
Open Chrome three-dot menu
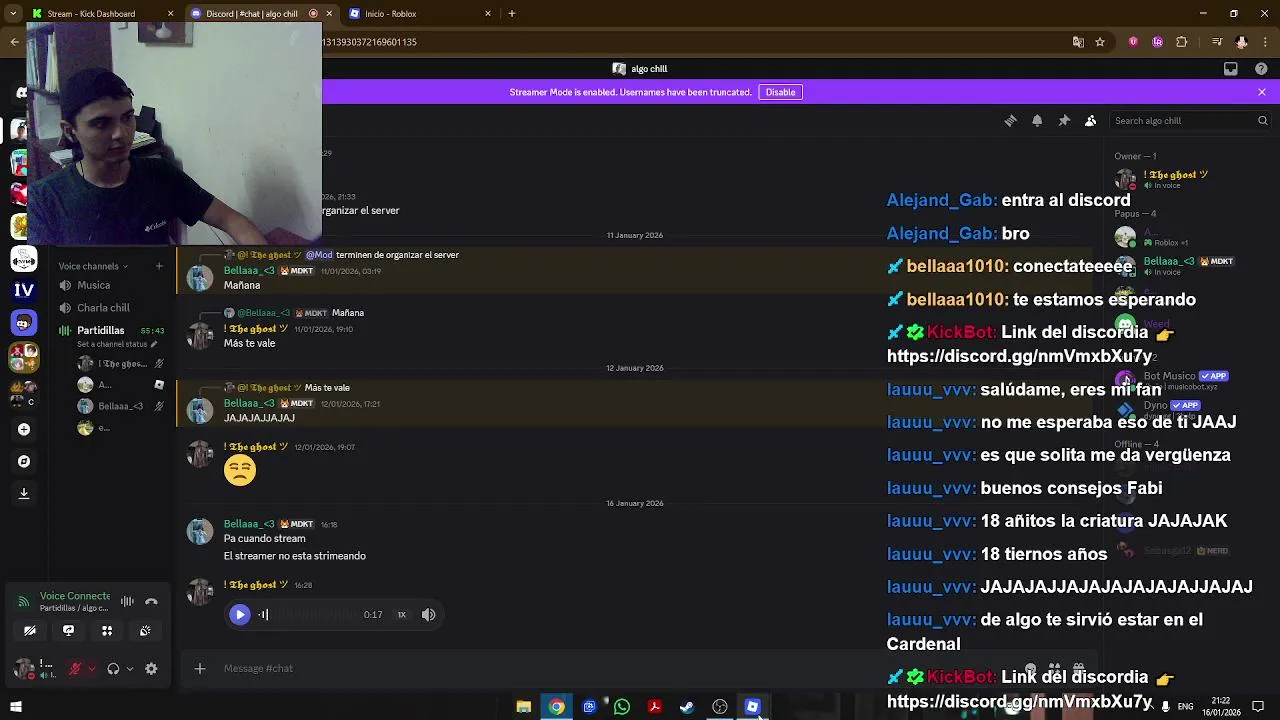click(1263, 42)
